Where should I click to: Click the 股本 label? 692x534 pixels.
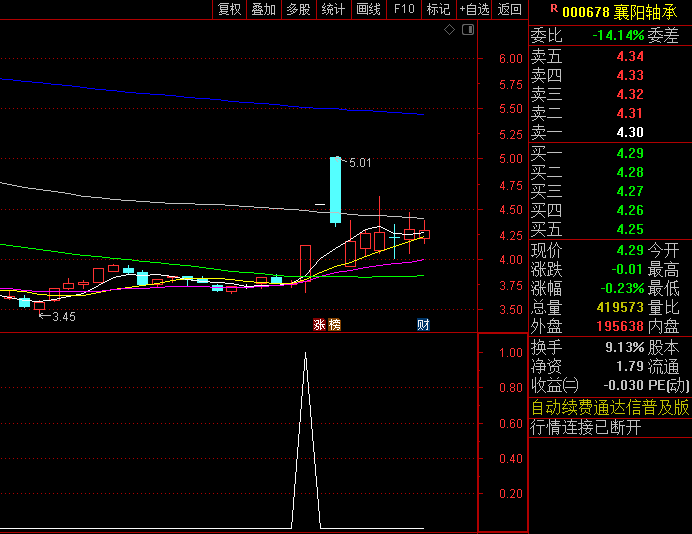click(x=663, y=347)
